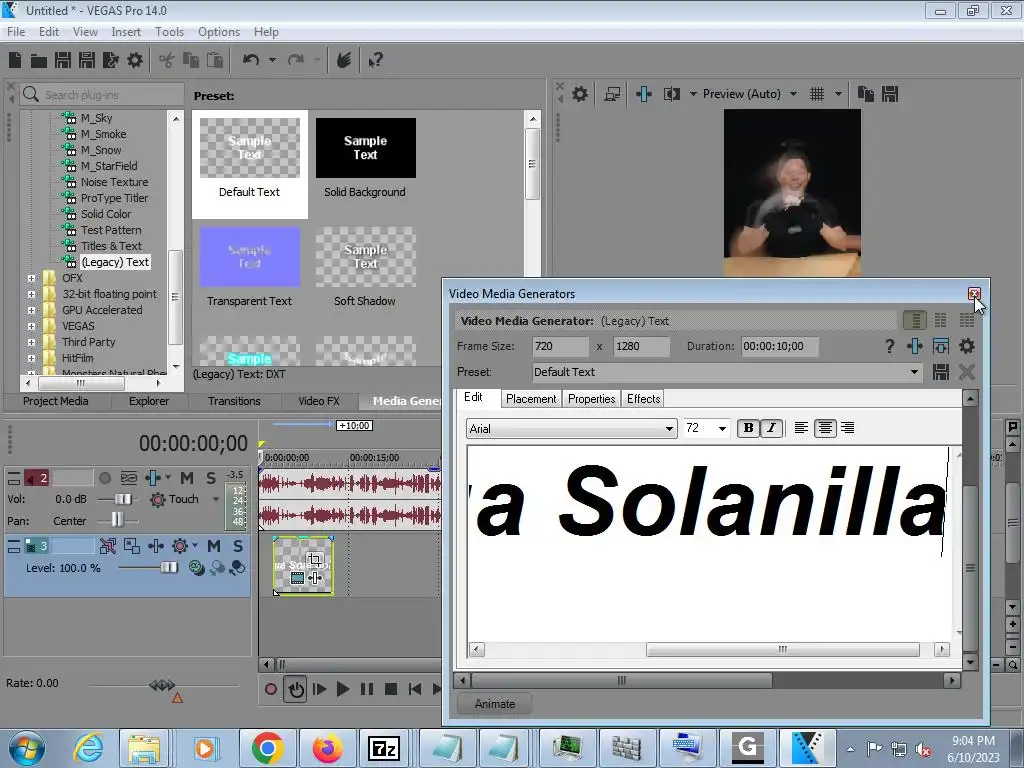Toggle the split screen view icon in the preview
Screen dimensions: 1024x768
pos(671,94)
